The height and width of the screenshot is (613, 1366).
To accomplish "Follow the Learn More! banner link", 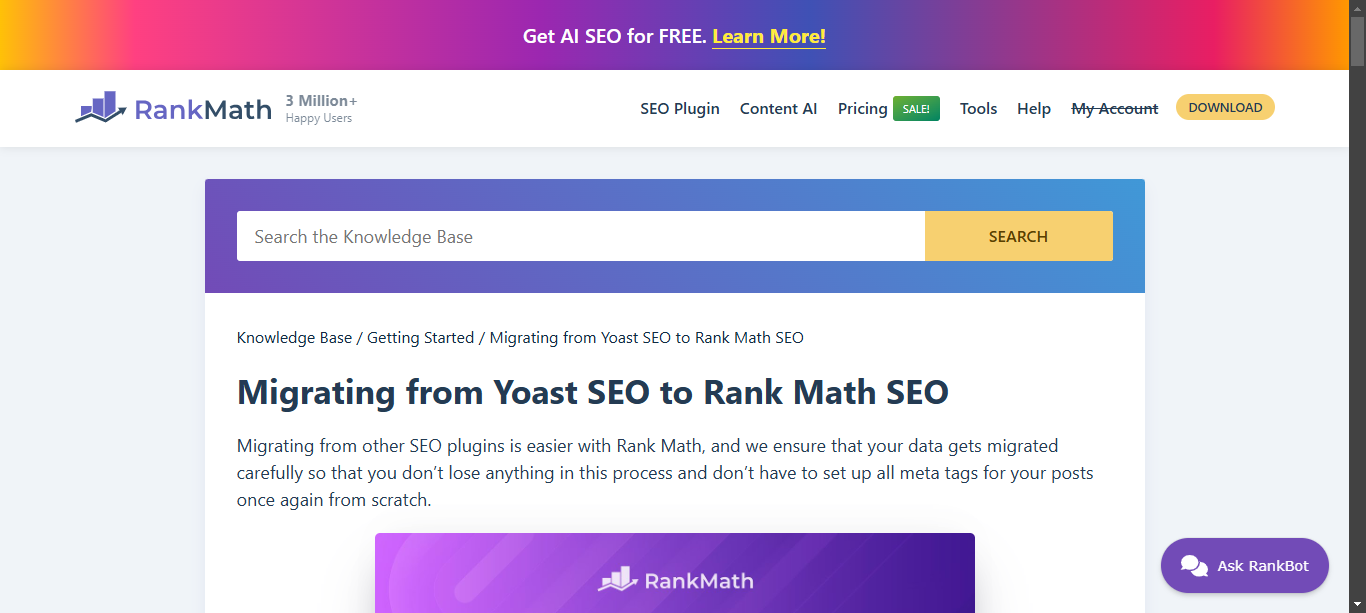I will point(769,37).
